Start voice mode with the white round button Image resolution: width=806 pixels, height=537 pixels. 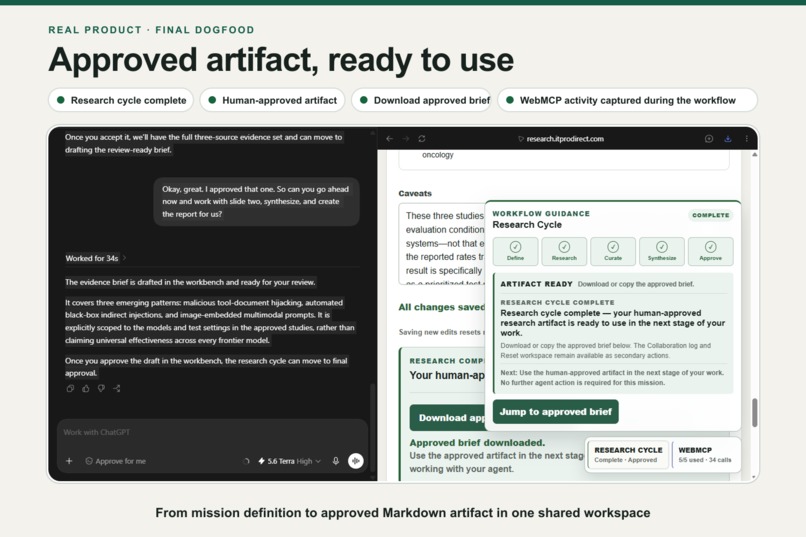click(x=356, y=461)
